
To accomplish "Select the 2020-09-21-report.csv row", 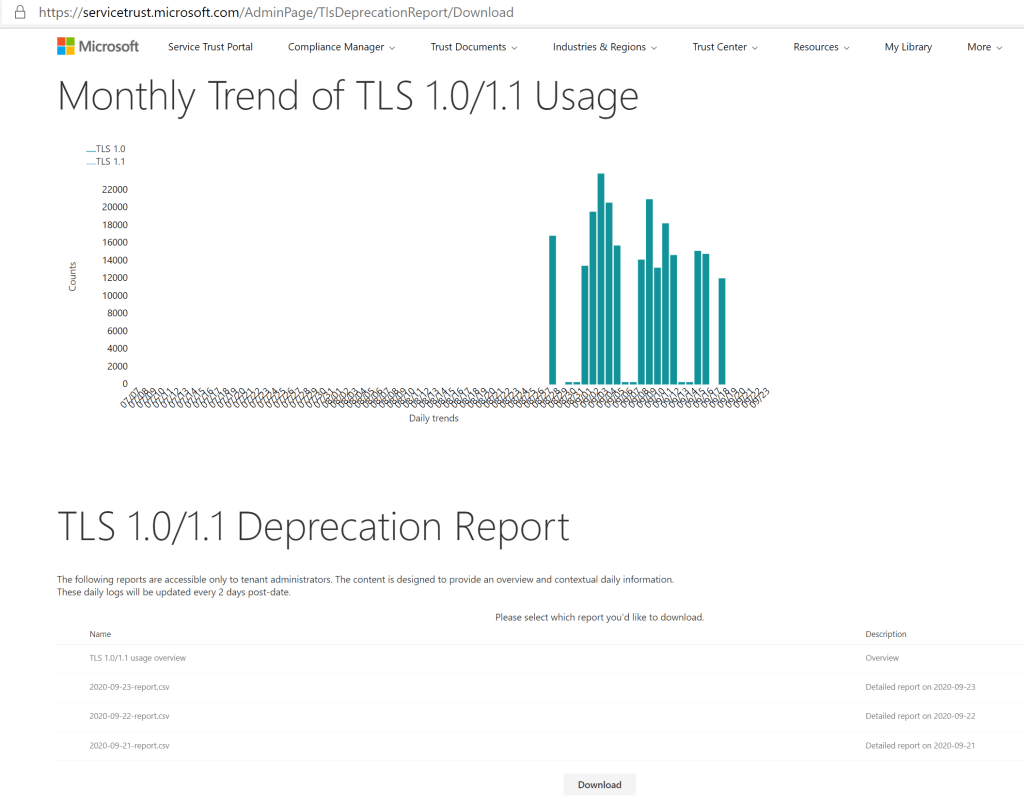I will (129, 745).
